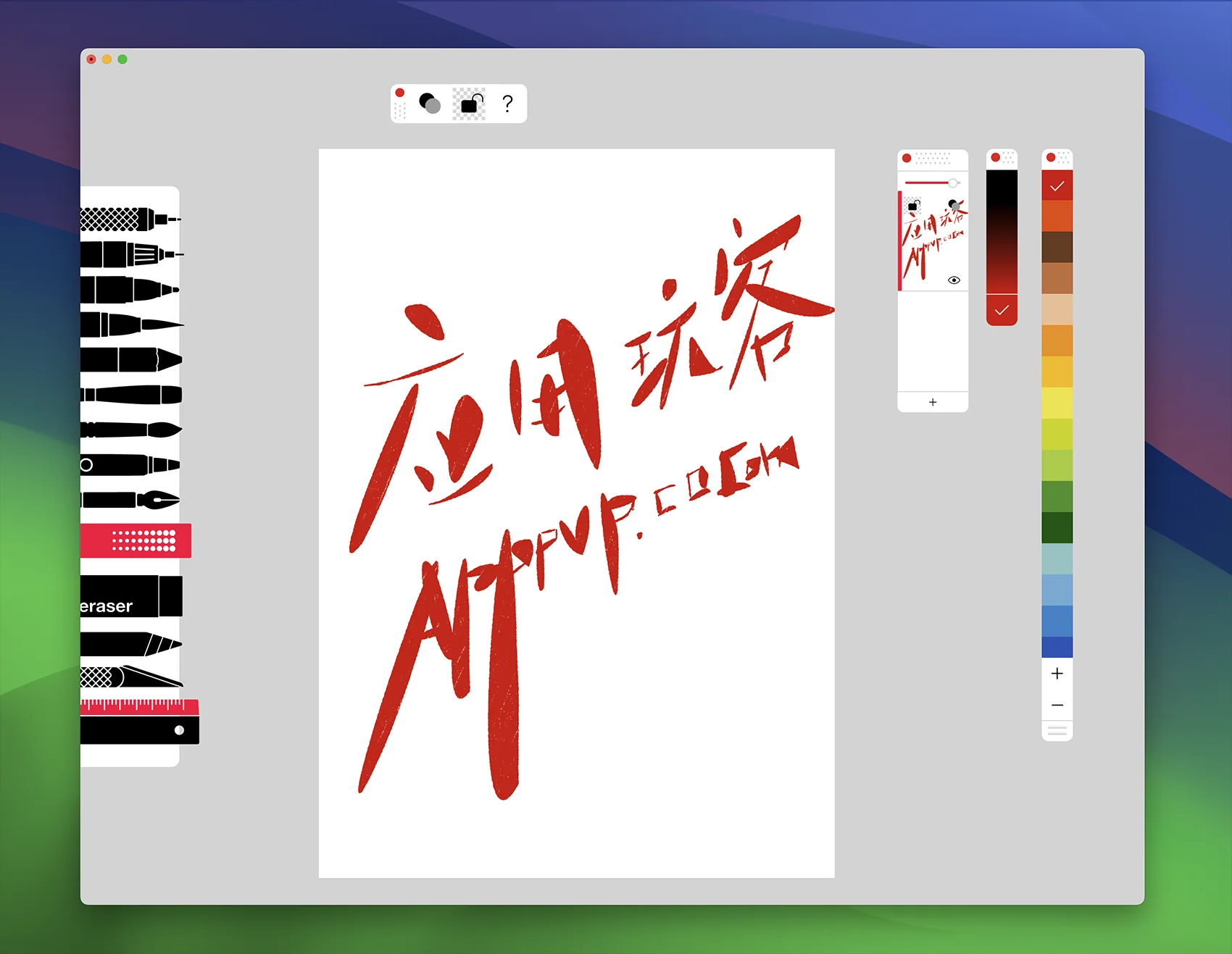
Task: Select the beige palette swatch
Action: tap(1057, 309)
